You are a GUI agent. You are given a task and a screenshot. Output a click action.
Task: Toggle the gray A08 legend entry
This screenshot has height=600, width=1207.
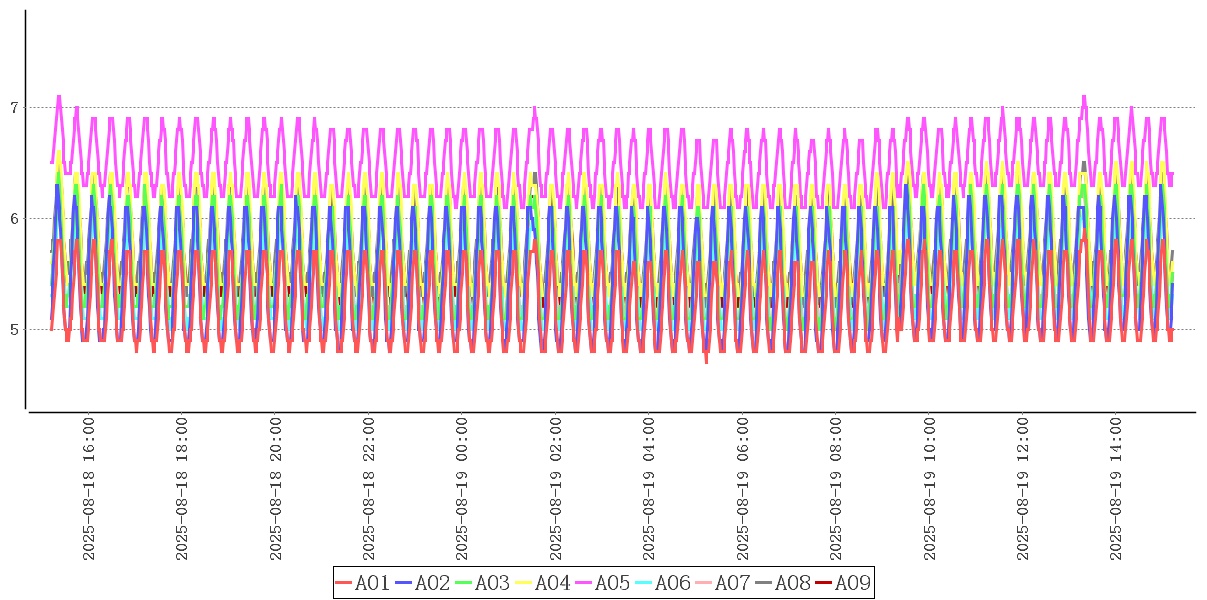pos(783,583)
